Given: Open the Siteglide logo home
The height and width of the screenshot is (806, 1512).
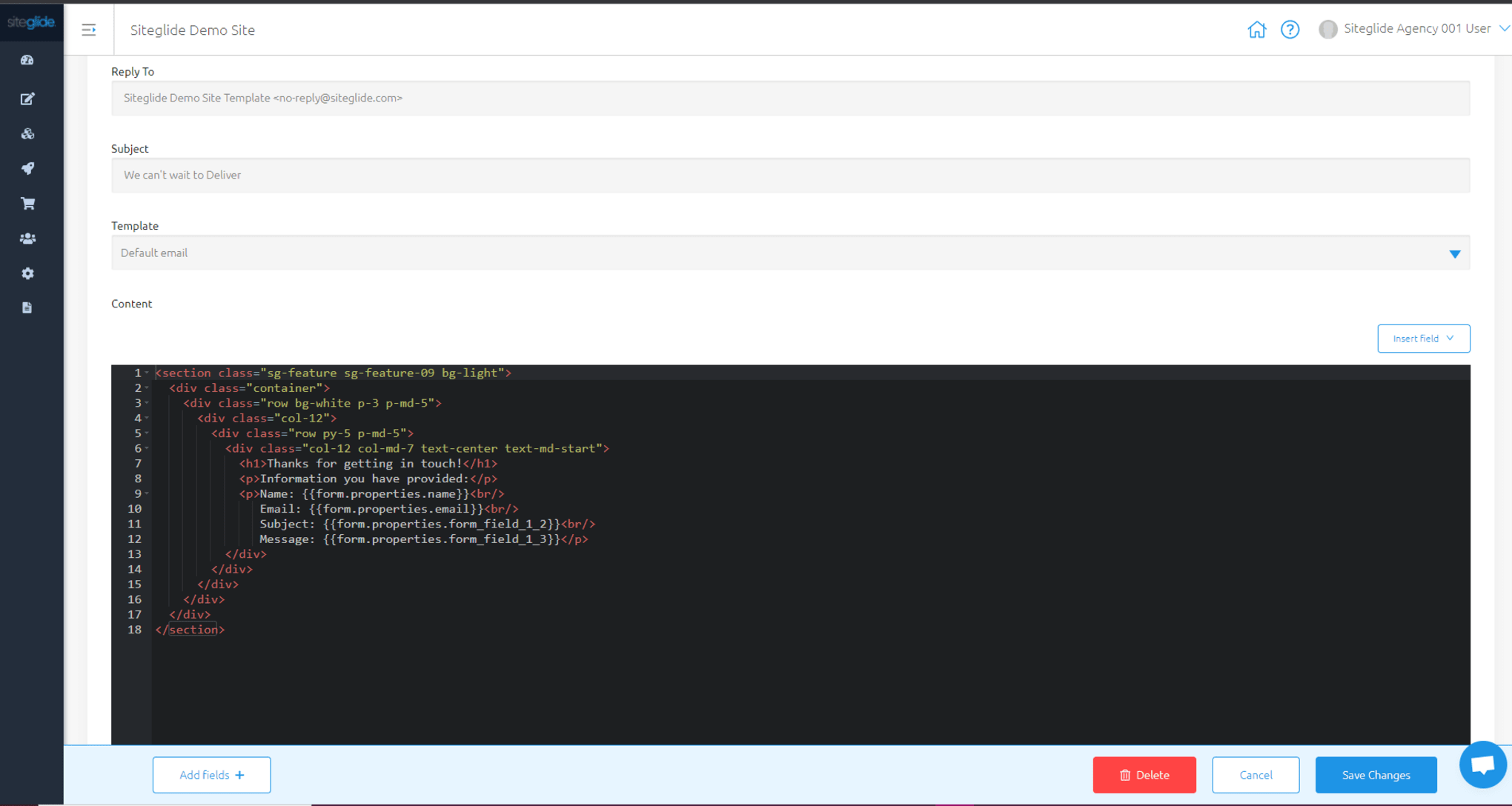Looking at the screenshot, I should (x=30, y=23).
